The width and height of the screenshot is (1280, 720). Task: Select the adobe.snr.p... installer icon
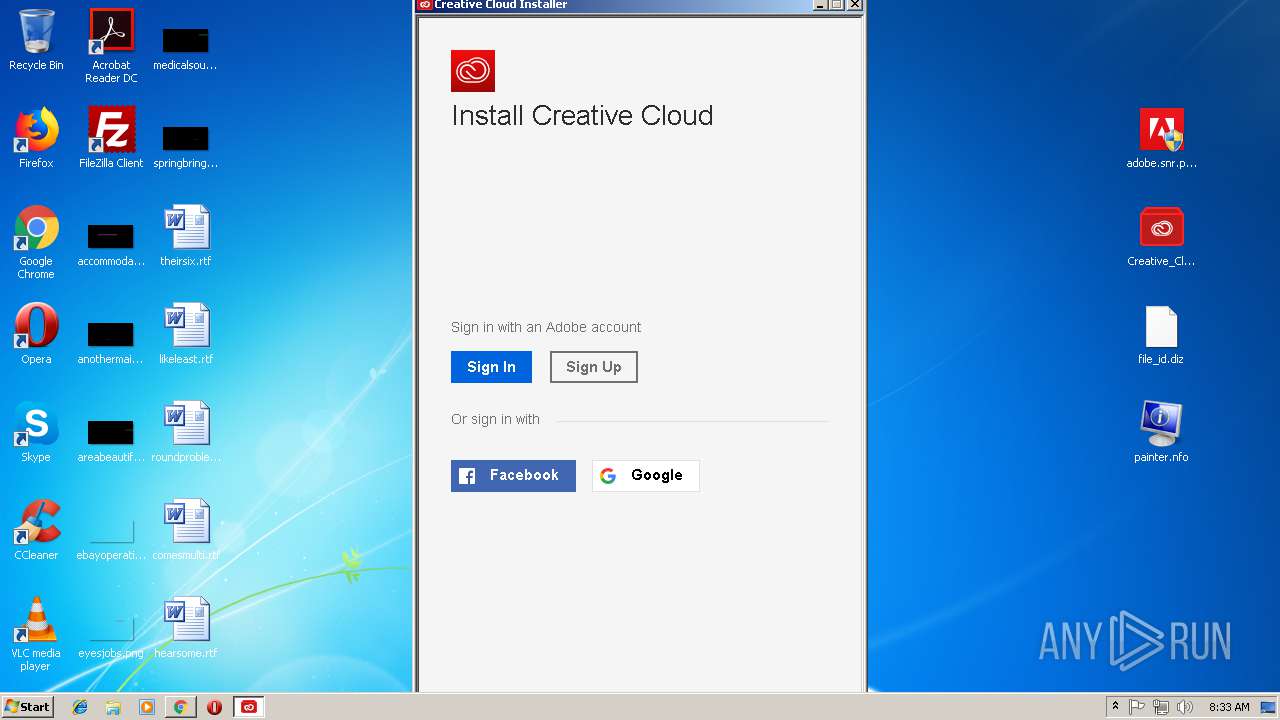point(1161,138)
